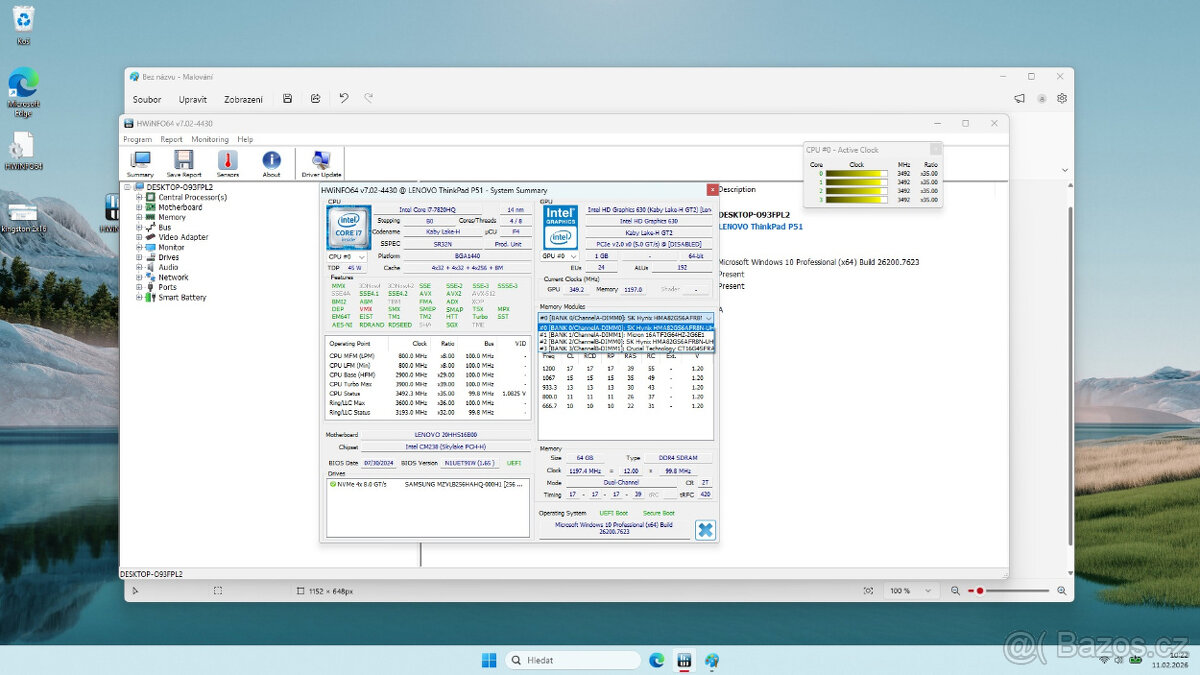This screenshot has height=675, width=1200.
Task: Open Edge from the taskbar
Action: pyautogui.click(x=657, y=660)
